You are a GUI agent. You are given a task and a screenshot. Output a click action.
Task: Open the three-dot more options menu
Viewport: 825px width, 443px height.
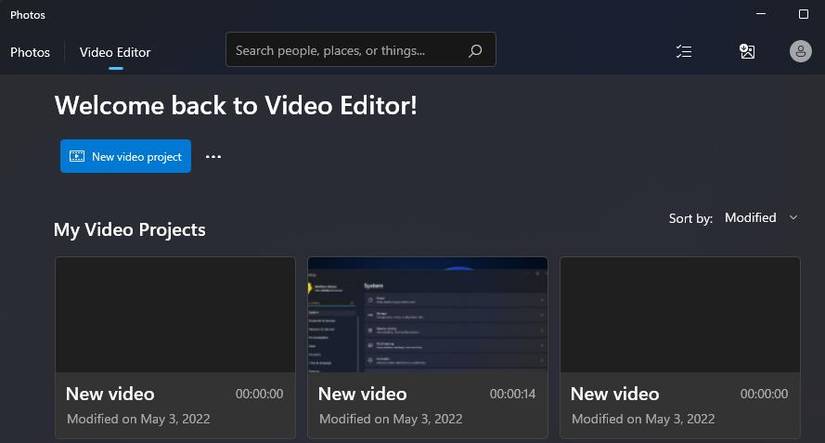tap(213, 156)
